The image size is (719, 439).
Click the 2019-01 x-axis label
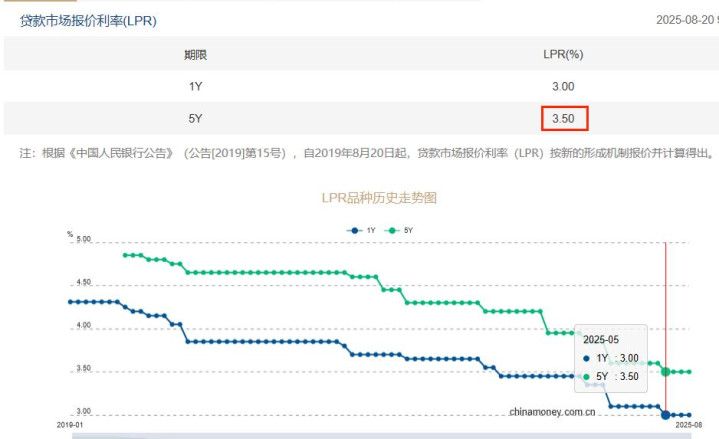[x=70, y=425]
